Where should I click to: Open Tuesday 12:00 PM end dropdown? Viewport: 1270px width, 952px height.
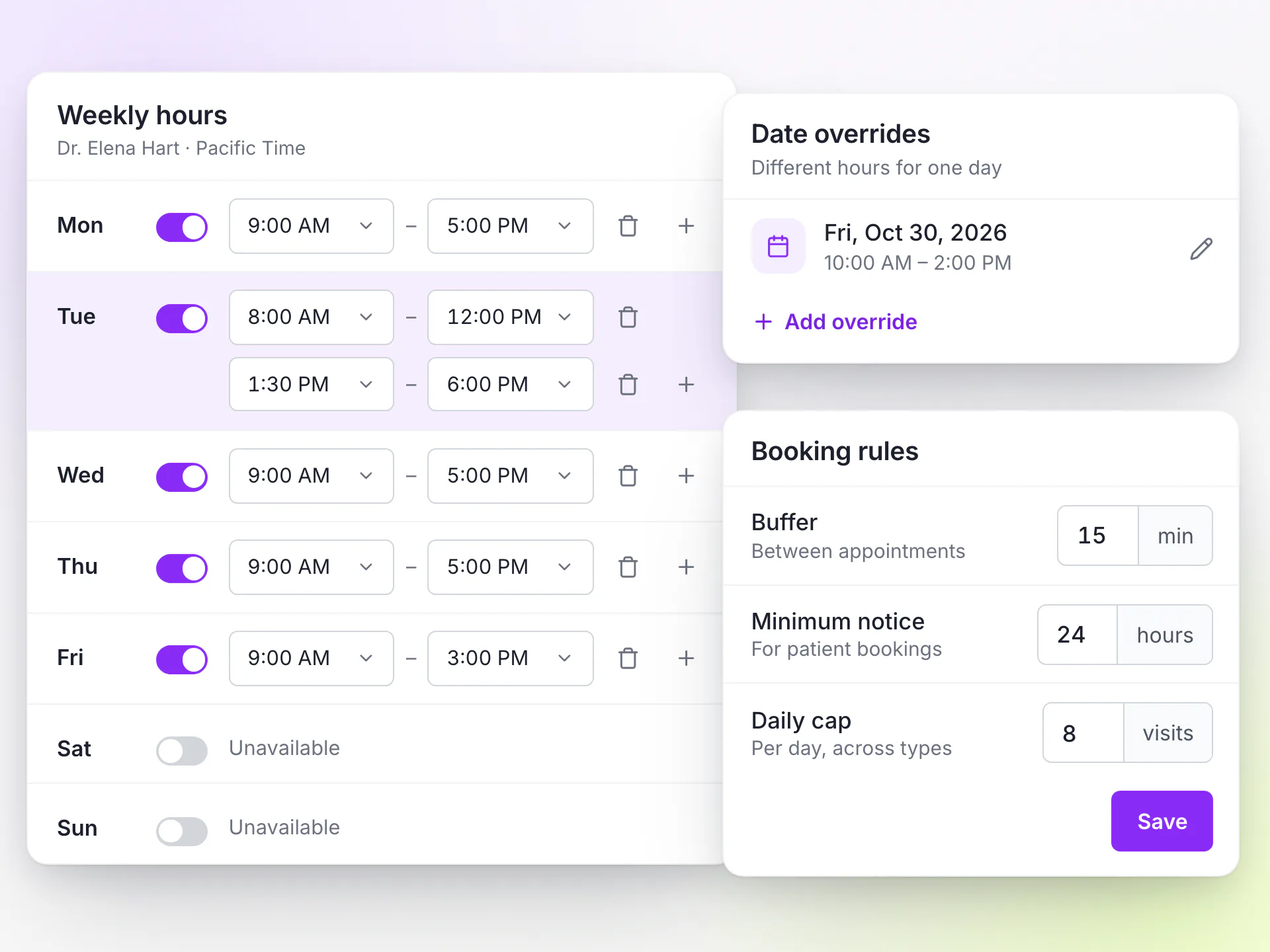click(510, 317)
